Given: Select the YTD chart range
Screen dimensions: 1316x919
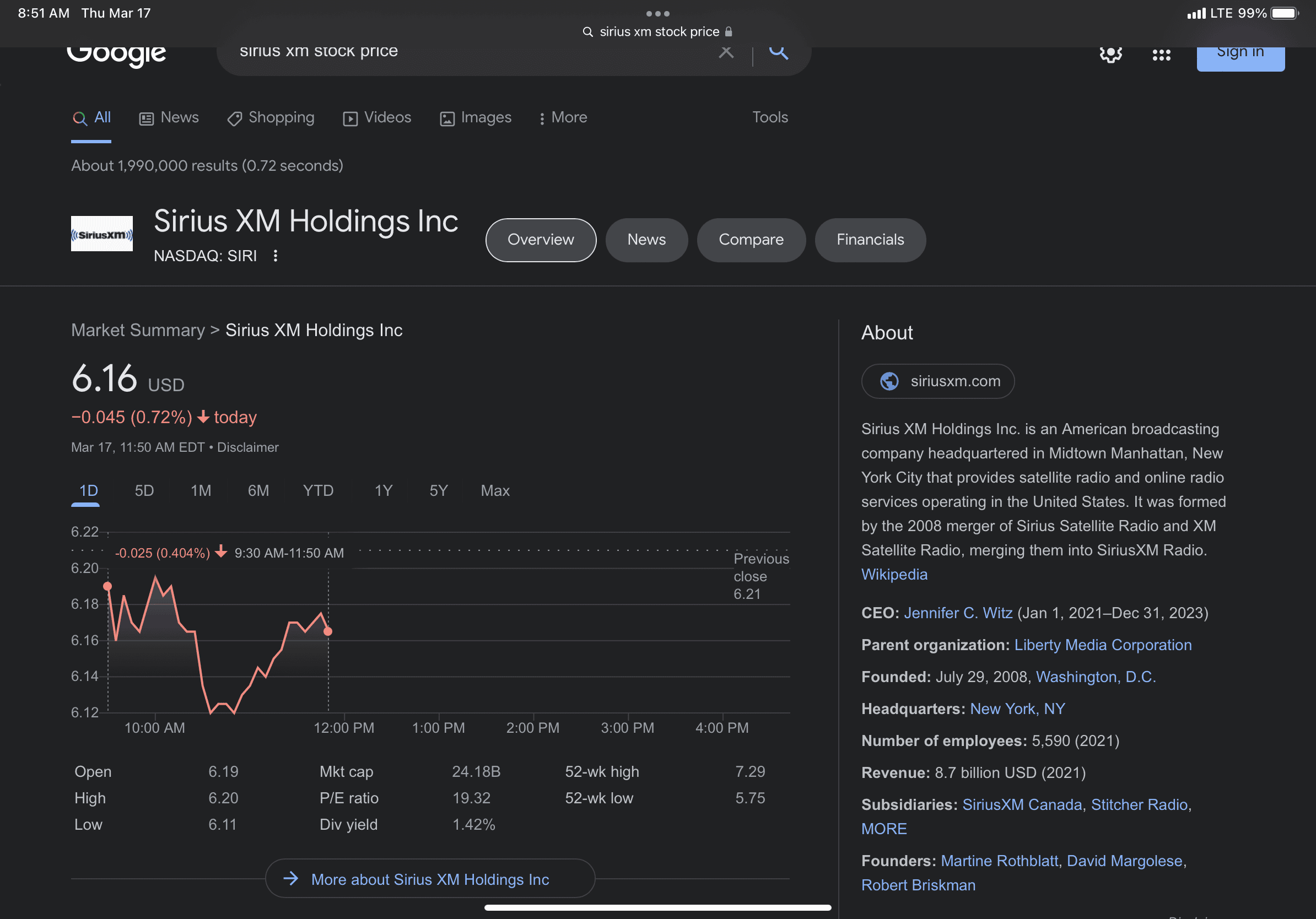Looking at the screenshot, I should (318, 491).
